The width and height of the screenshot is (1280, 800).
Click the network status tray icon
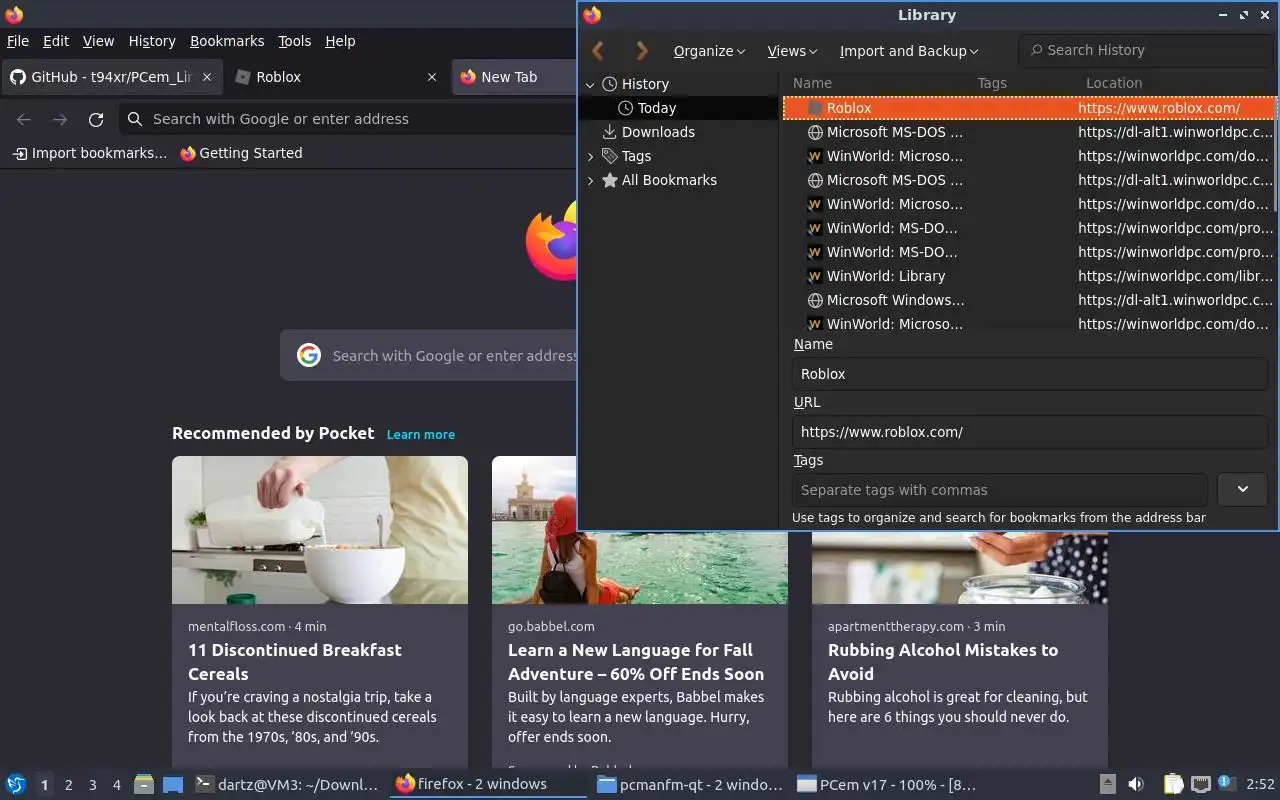[x=1201, y=785]
